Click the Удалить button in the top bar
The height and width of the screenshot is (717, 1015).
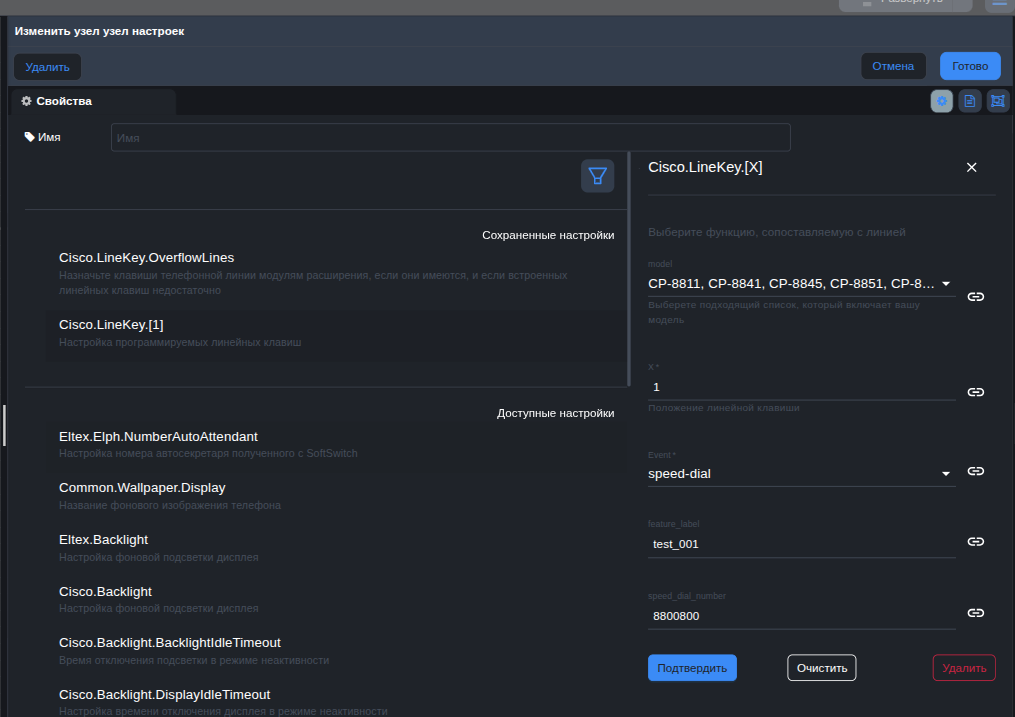coord(47,67)
